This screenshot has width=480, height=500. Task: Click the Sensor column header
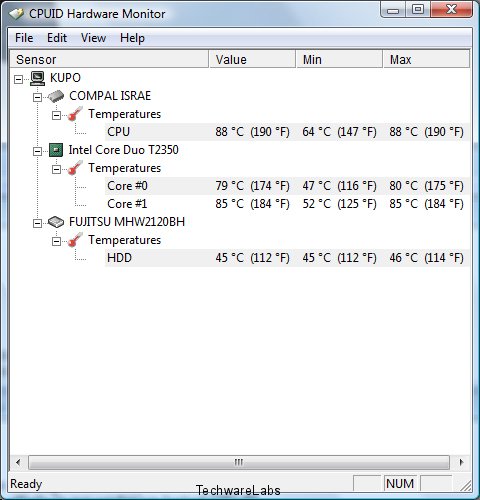(x=109, y=59)
